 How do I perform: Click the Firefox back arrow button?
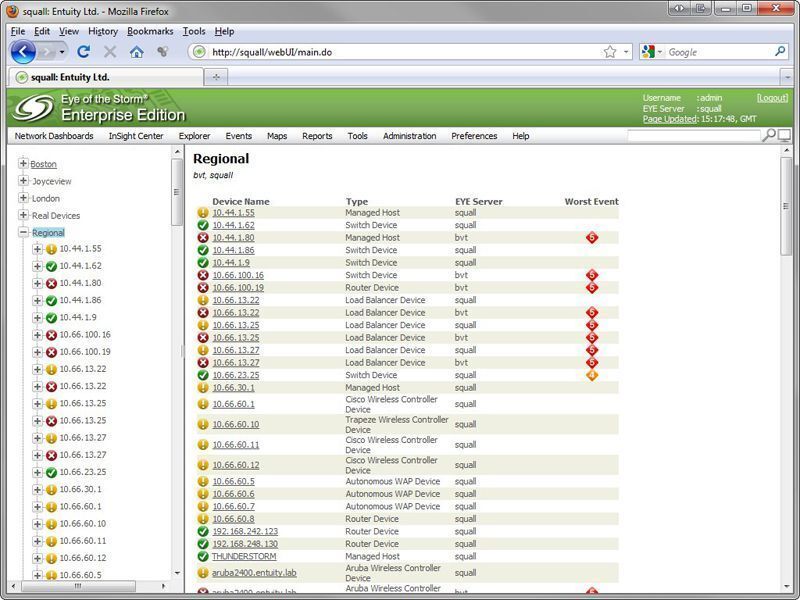(23, 52)
